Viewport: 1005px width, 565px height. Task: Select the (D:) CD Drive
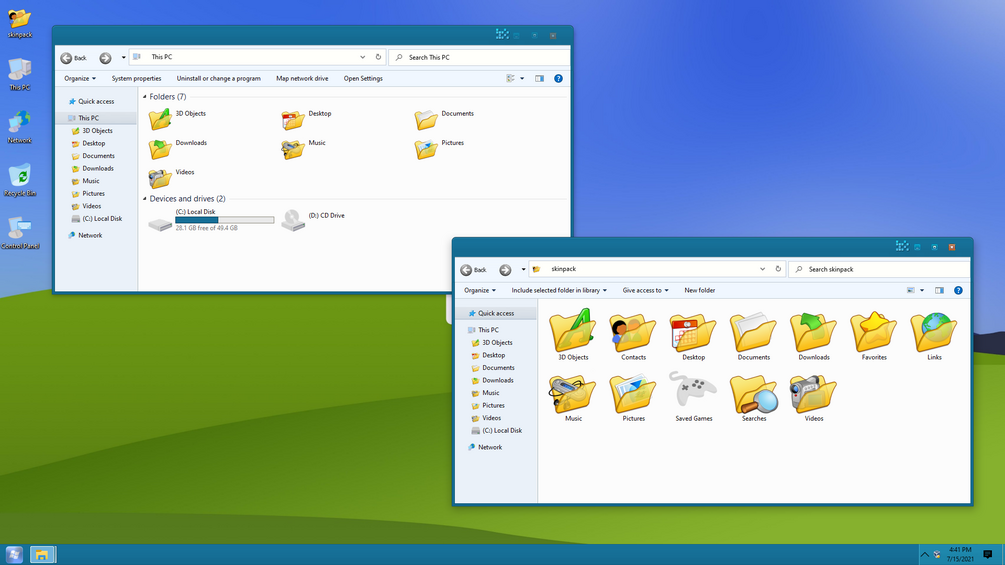[313, 220]
